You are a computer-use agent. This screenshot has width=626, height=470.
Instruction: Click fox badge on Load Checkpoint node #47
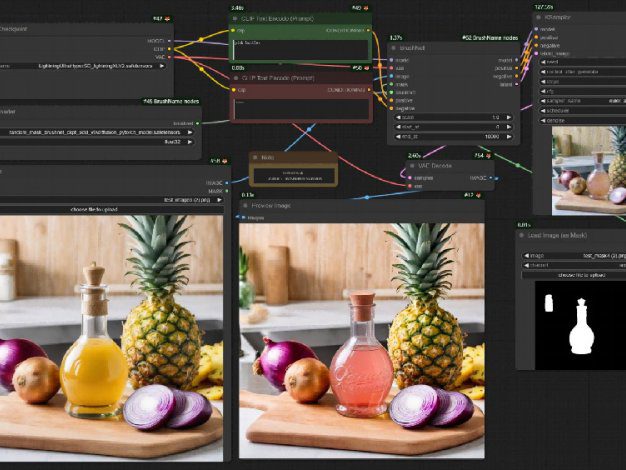[167, 19]
